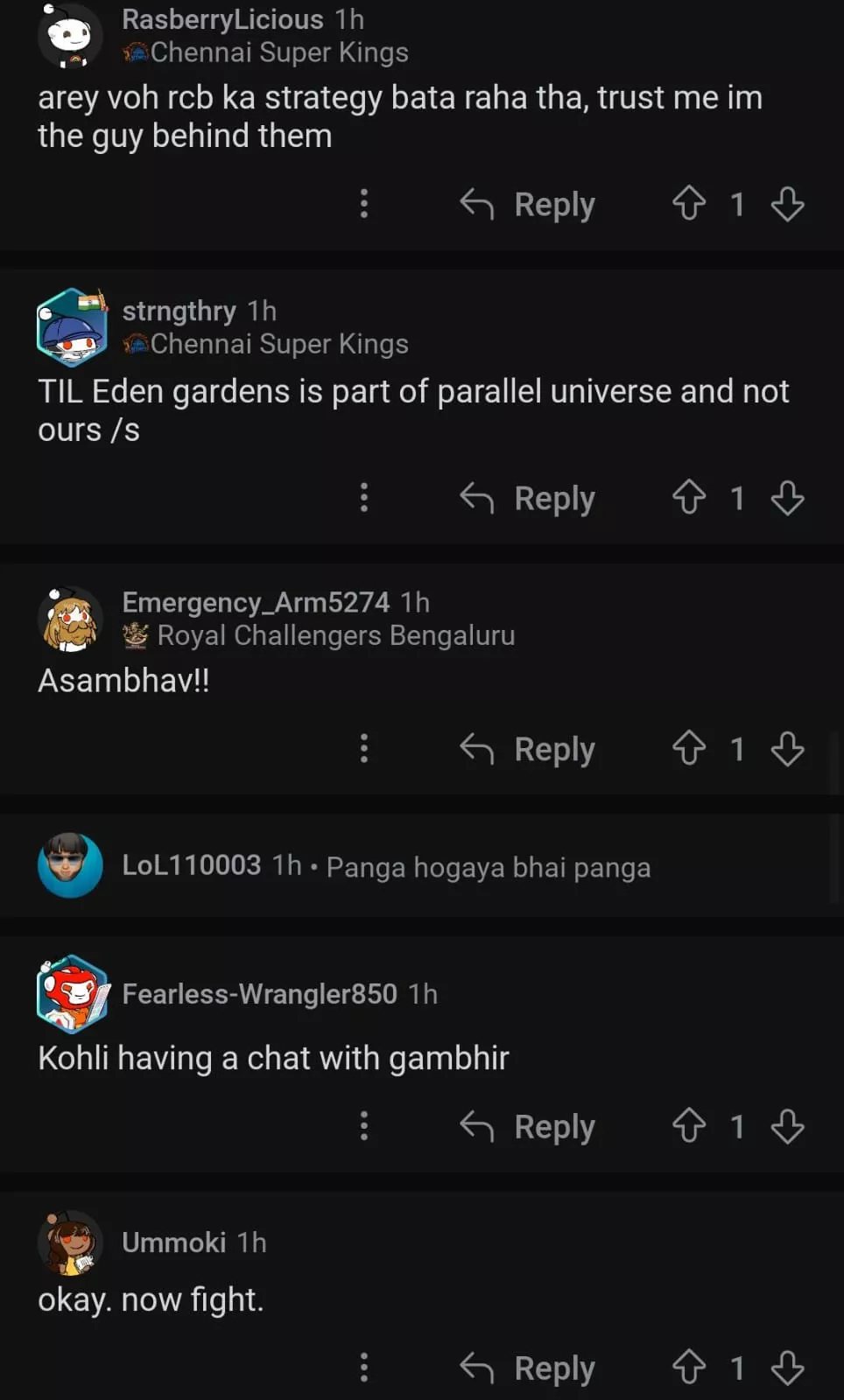Viewport: 844px width, 1400px height.
Task: Open more options for RasberryLicious's comment
Action: (364, 204)
